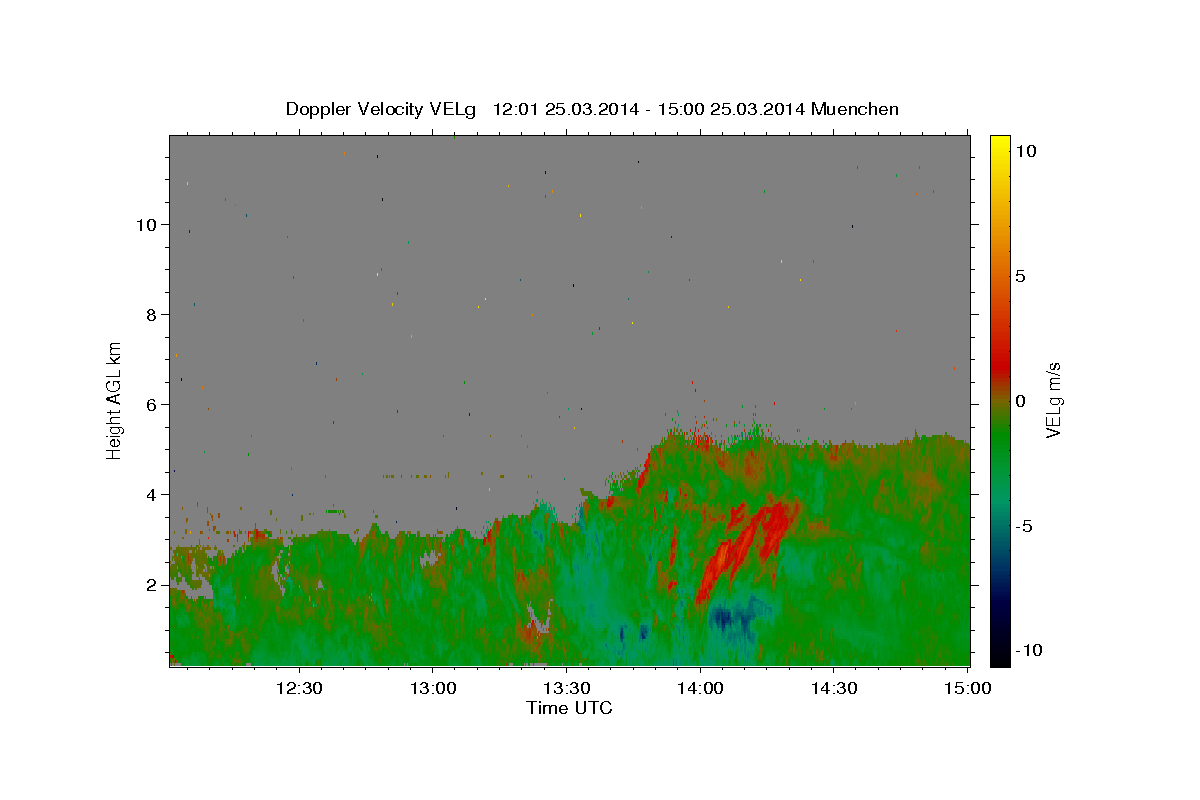Click the 14:00 time tick label

[x=700, y=689]
